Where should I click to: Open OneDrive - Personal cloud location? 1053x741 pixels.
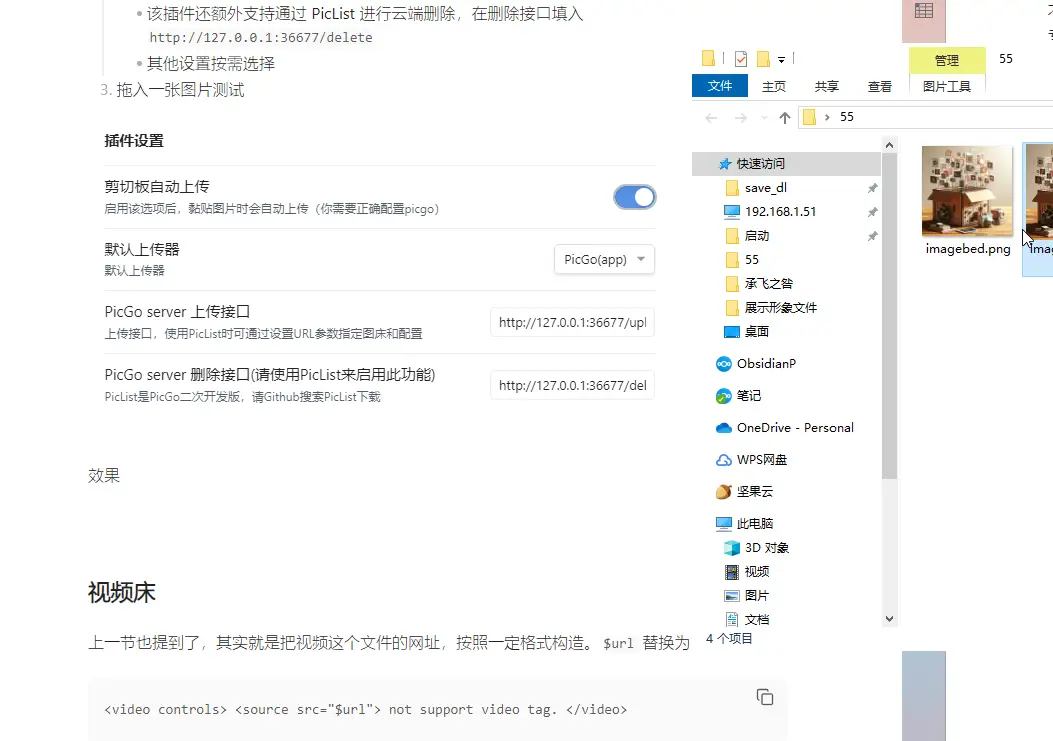click(x=794, y=428)
